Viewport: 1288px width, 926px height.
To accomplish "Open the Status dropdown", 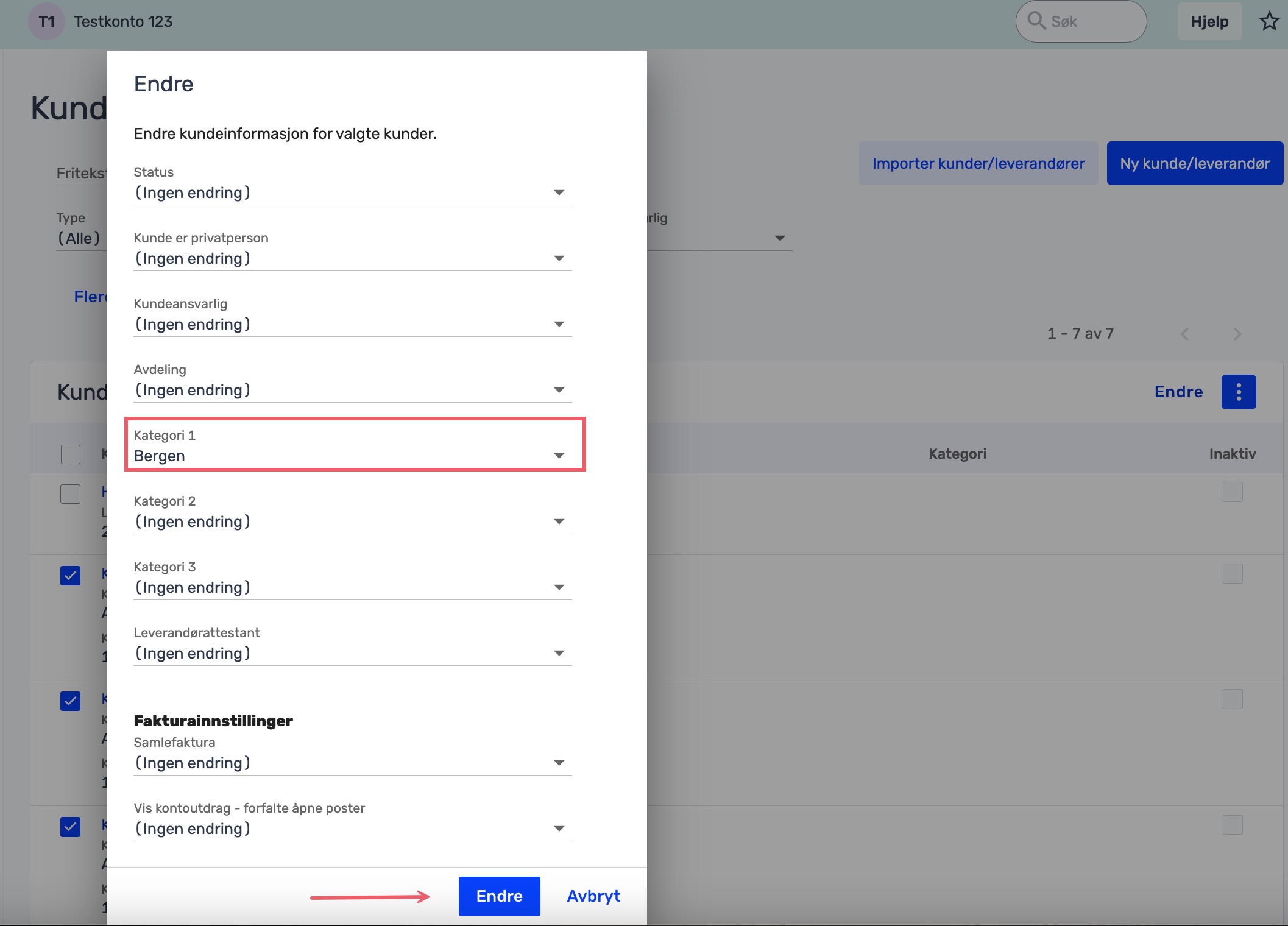I will click(x=352, y=193).
